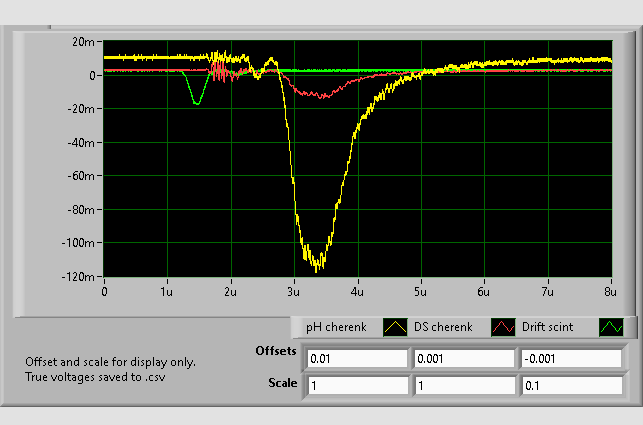Click the red DS cherenk plot icon
The image size is (643, 425).
pos(501,326)
